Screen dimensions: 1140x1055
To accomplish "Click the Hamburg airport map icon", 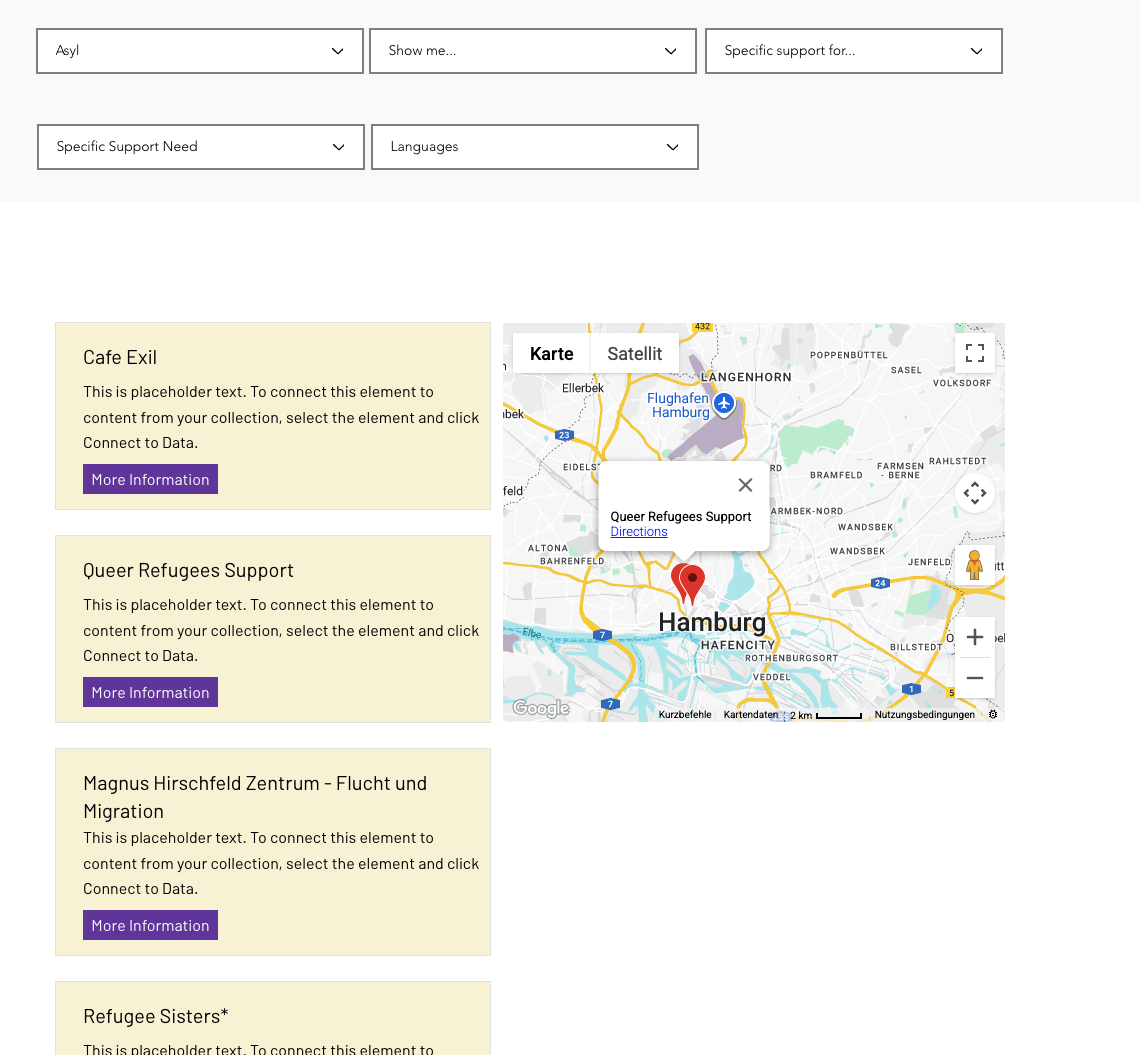I will point(724,404).
